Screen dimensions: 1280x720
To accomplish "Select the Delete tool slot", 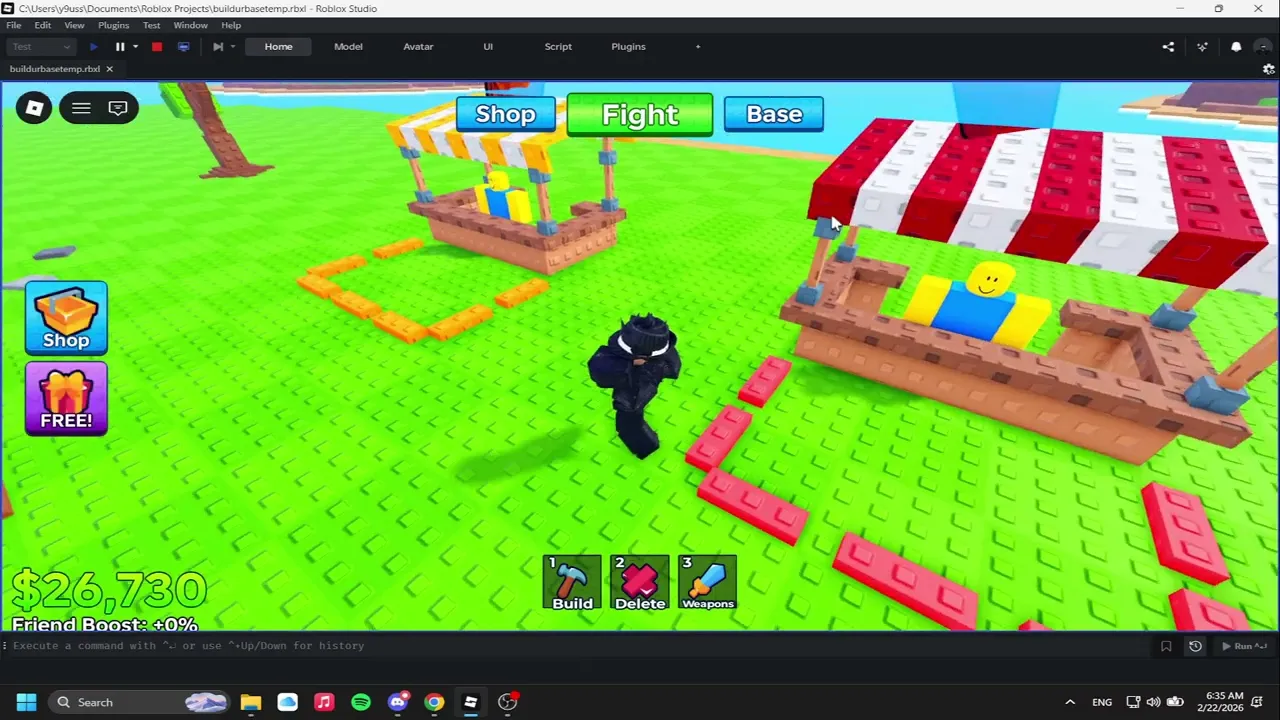I will click(x=640, y=583).
